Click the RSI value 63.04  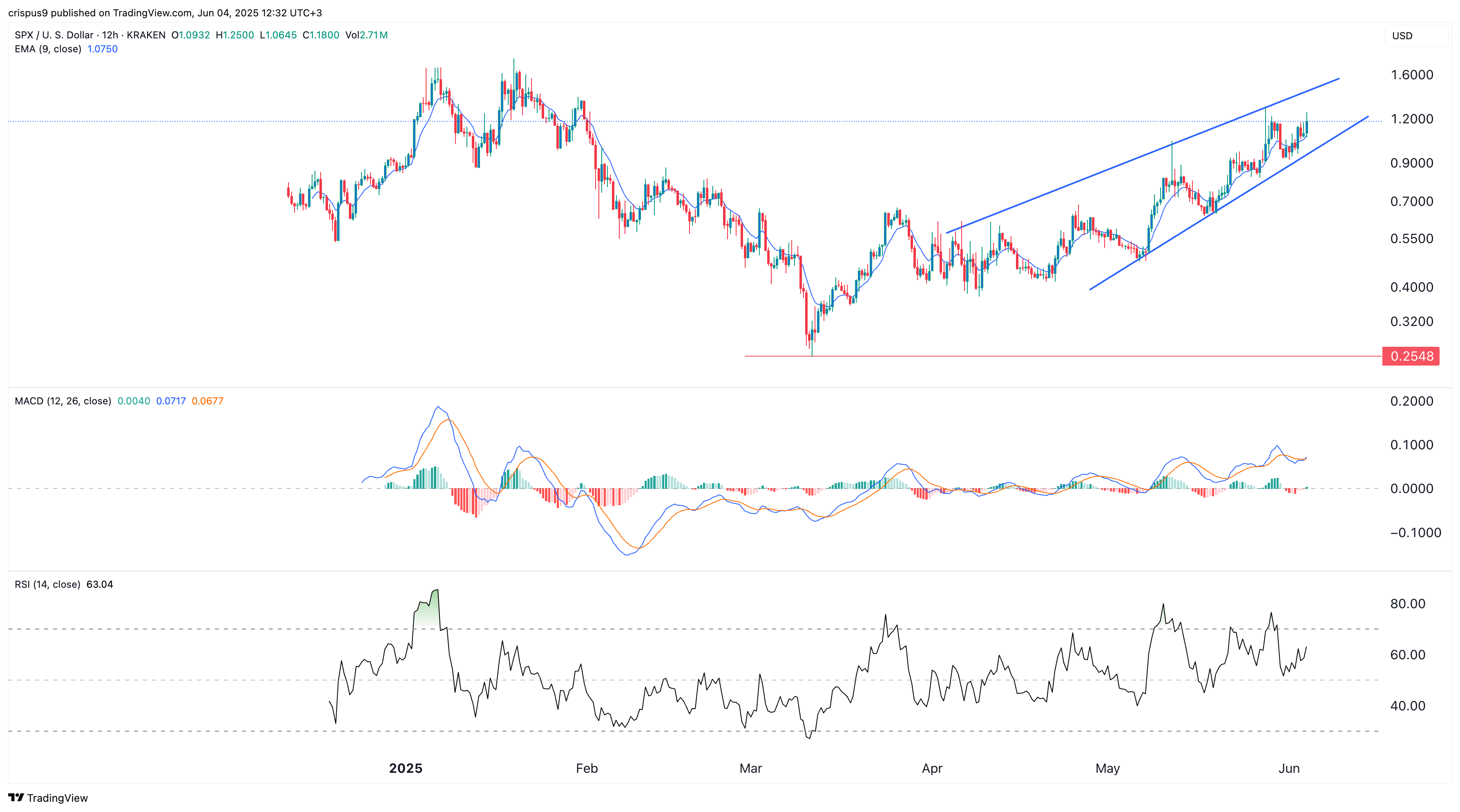pos(100,584)
